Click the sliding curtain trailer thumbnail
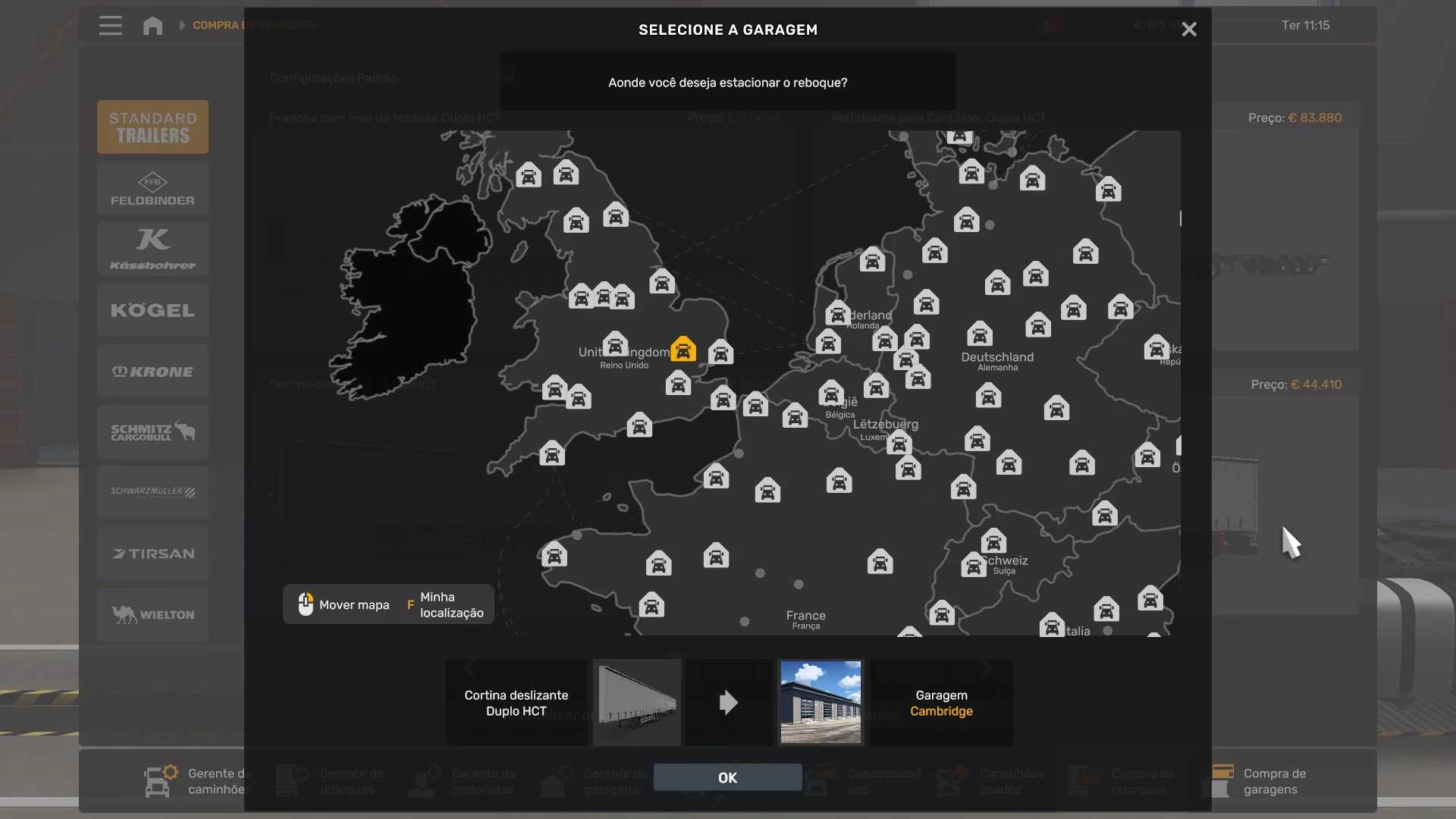Viewport: 1456px width, 819px height. [x=637, y=702]
